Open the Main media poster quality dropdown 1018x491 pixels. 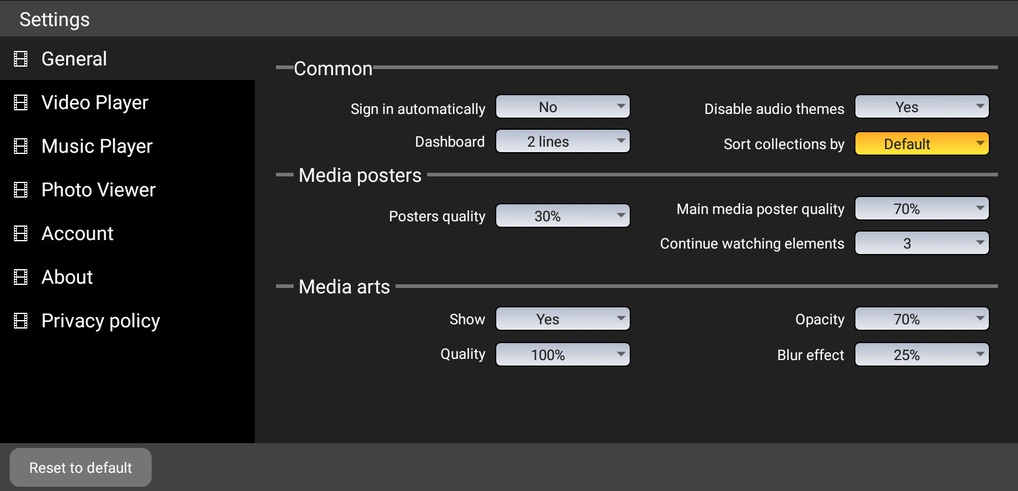pyautogui.click(x=921, y=209)
